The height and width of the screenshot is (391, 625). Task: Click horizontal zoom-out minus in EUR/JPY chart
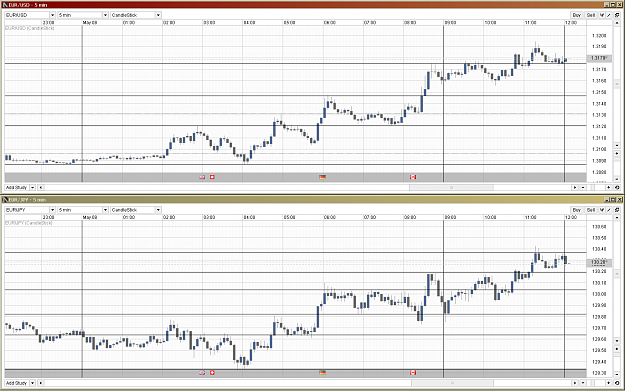click(x=583, y=383)
